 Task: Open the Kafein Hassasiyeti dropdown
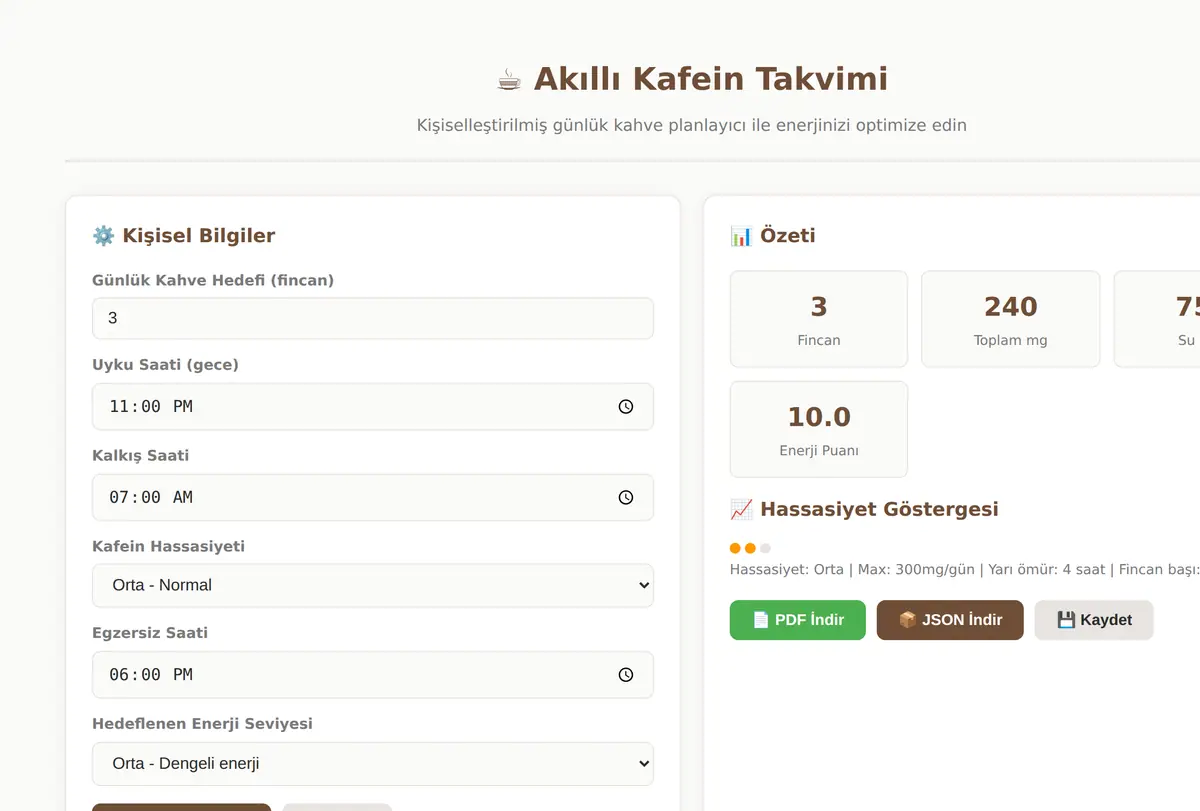[x=373, y=585]
